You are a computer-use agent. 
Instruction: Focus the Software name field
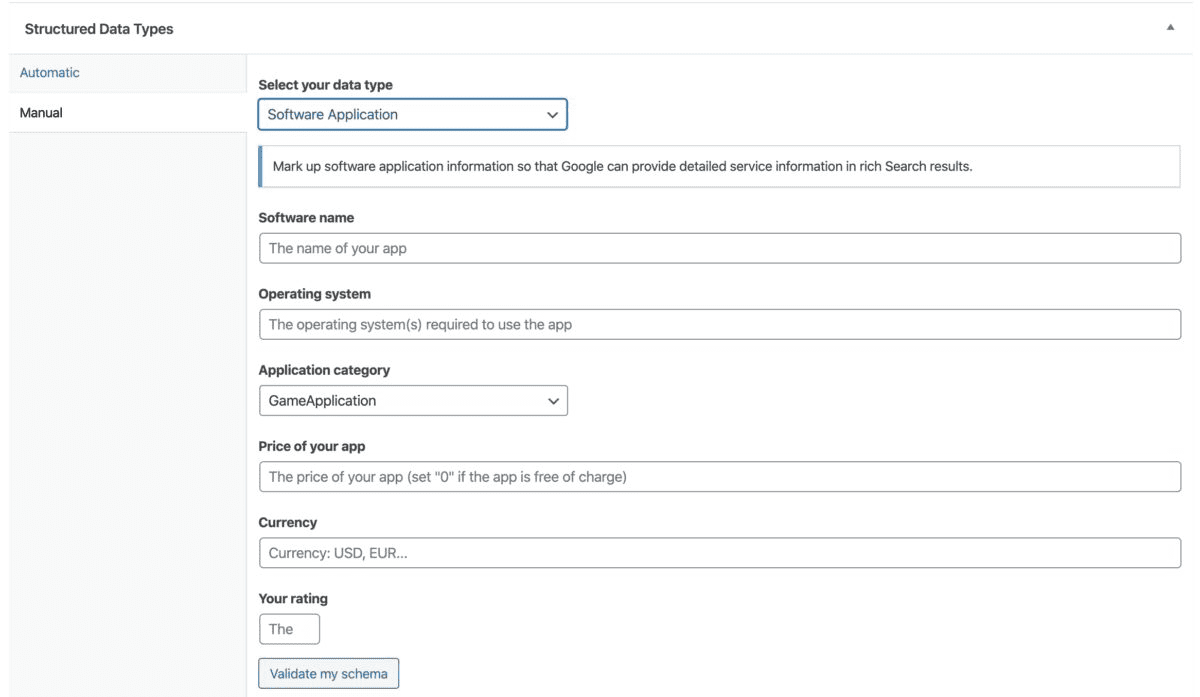(x=720, y=248)
